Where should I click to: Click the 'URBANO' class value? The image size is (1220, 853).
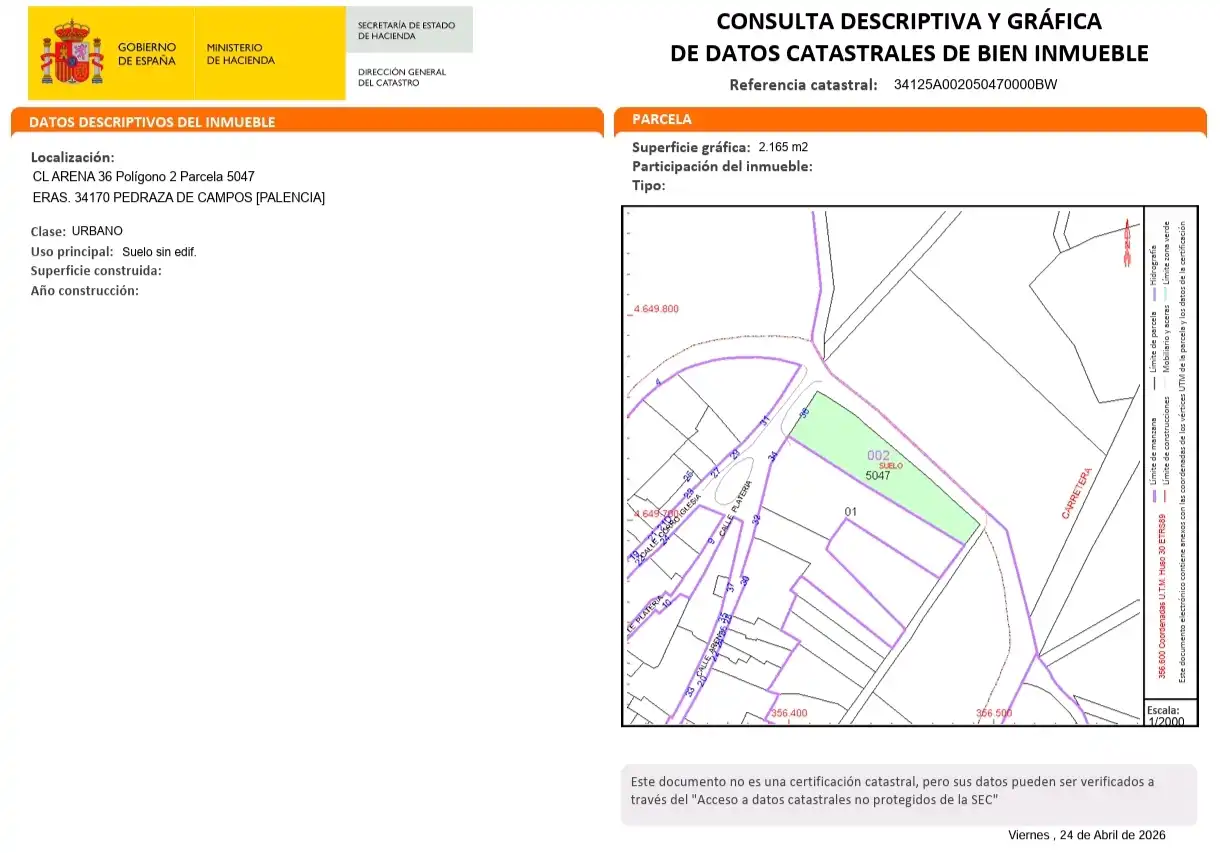tap(97, 231)
